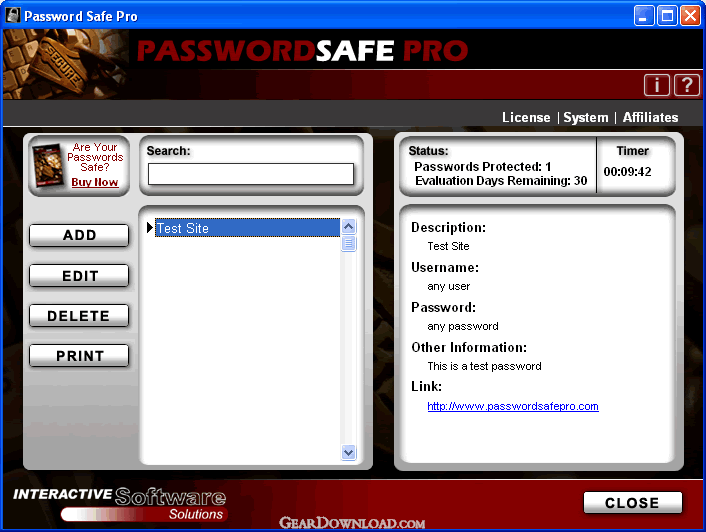
Task: Click the row pointer arrow beside Test Site
Action: (x=150, y=227)
